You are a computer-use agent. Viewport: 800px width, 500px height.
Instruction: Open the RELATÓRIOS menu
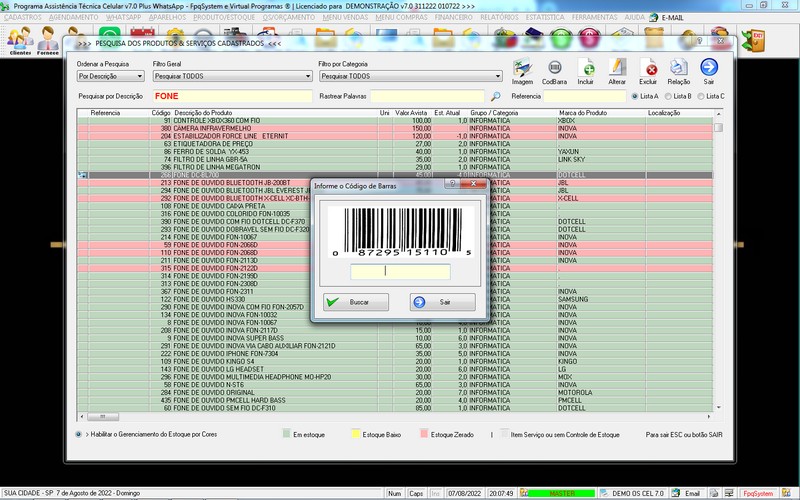pos(499,17)
